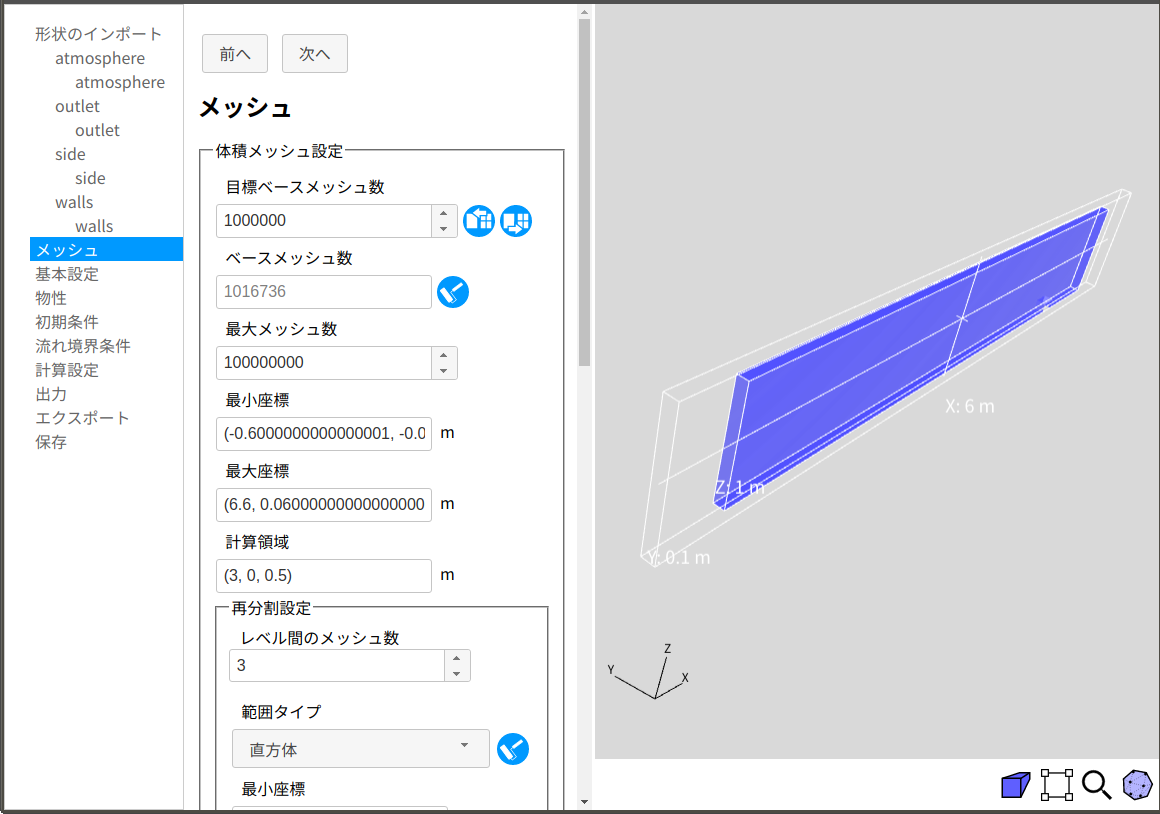Open the 初期条件 section

pos(67,323)
